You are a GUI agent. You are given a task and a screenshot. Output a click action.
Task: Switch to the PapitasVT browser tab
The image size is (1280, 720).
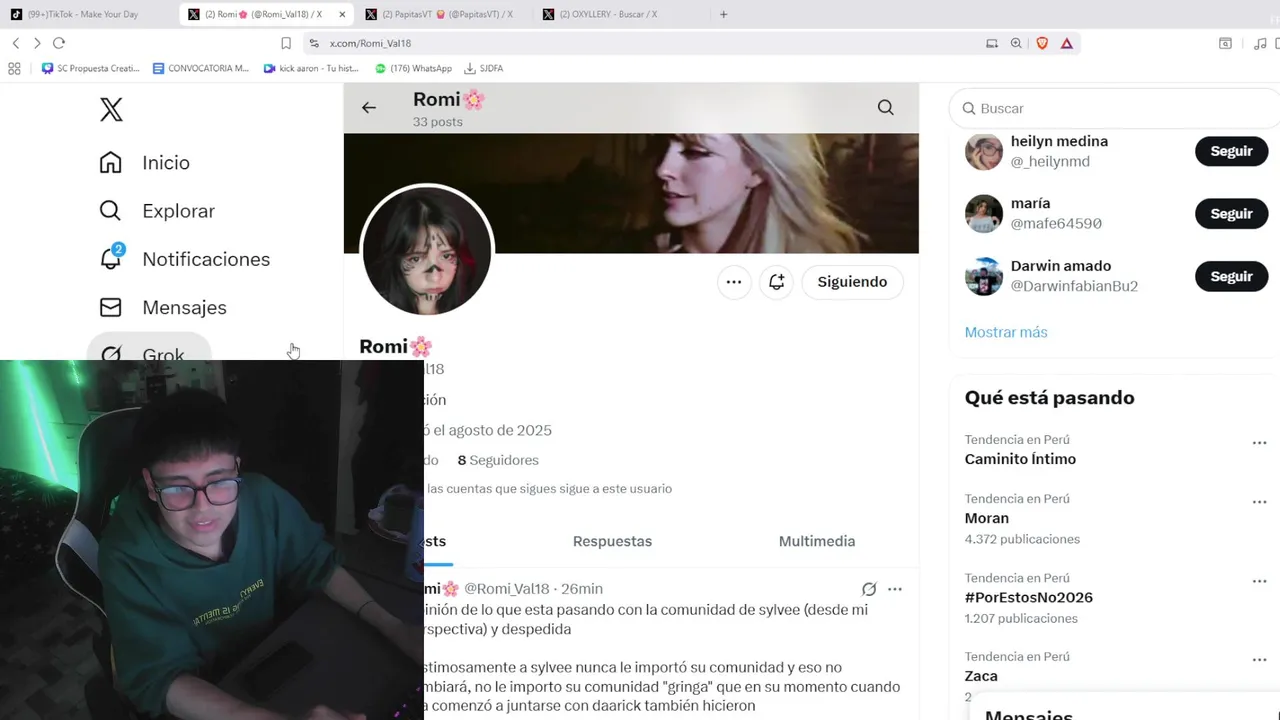point(444,14)
